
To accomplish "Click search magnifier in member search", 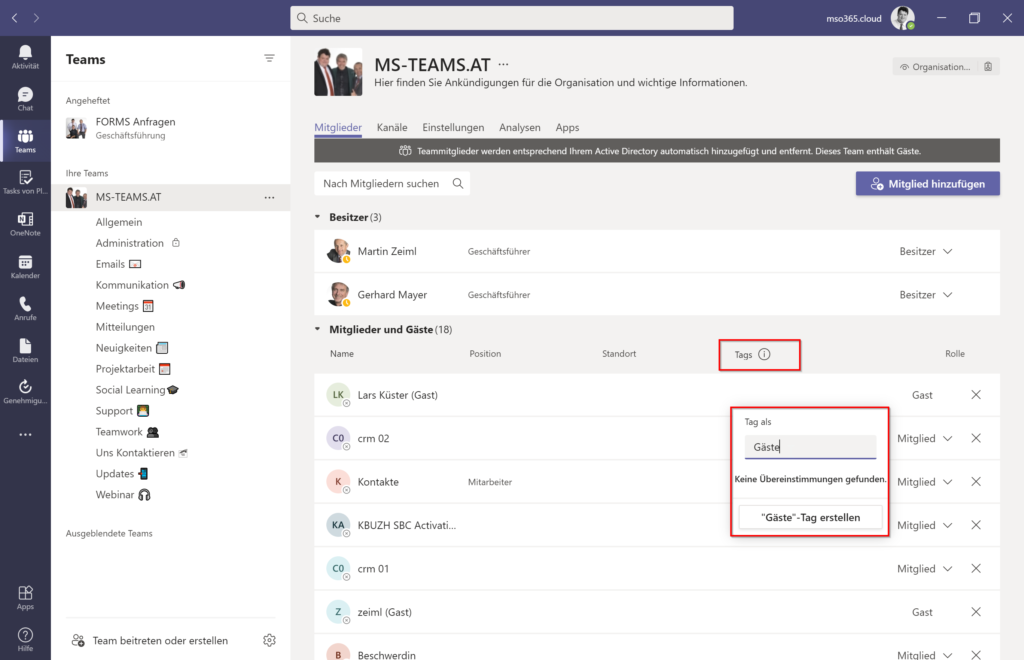I will pos(458,183).
